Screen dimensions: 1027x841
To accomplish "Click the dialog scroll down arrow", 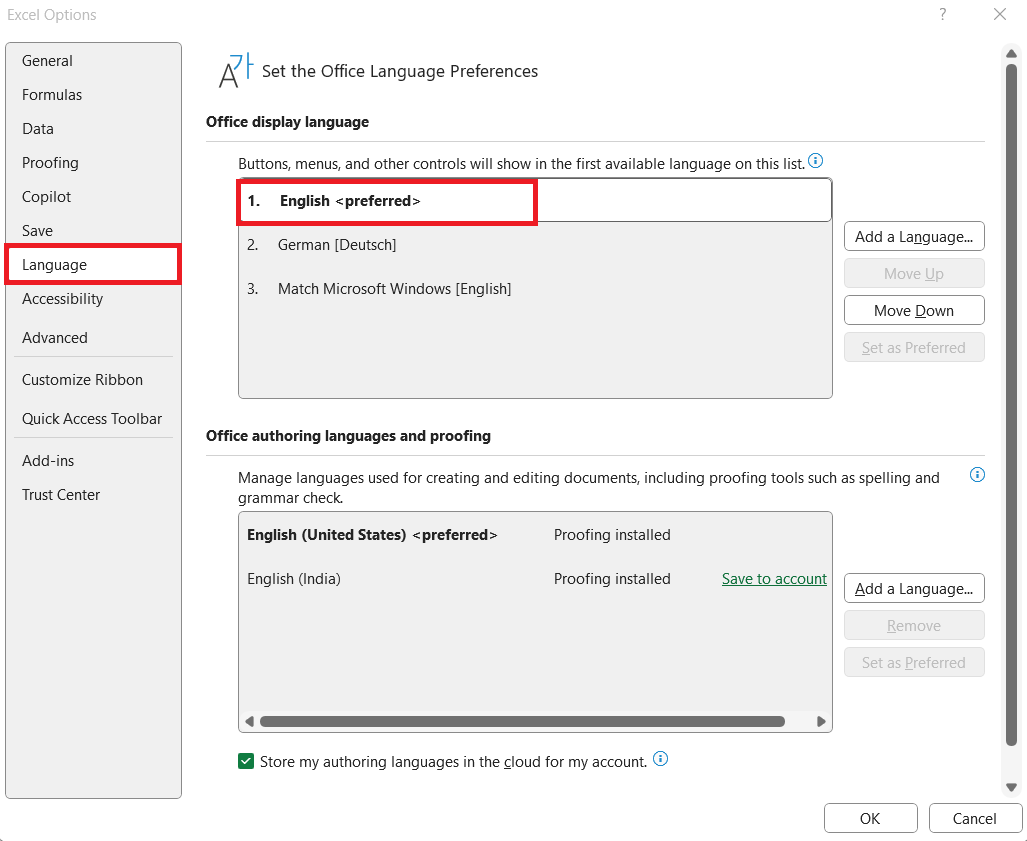I will (1012, 787).
